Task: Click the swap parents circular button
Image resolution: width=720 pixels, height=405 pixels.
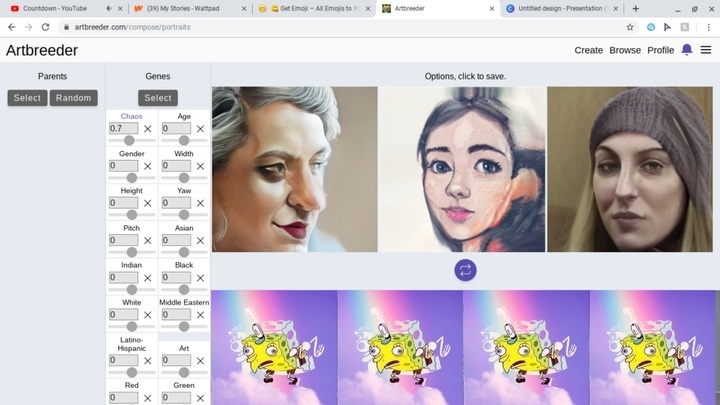Action: (465, 270)
